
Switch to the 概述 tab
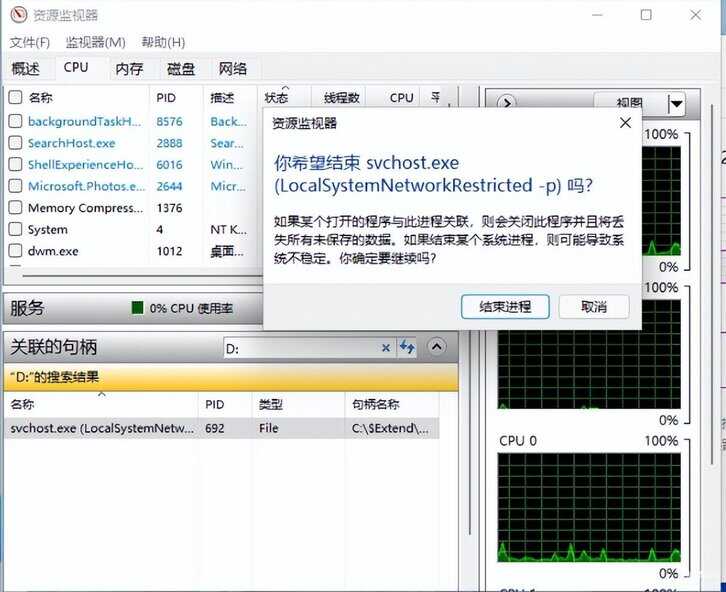tap(25, 69)
